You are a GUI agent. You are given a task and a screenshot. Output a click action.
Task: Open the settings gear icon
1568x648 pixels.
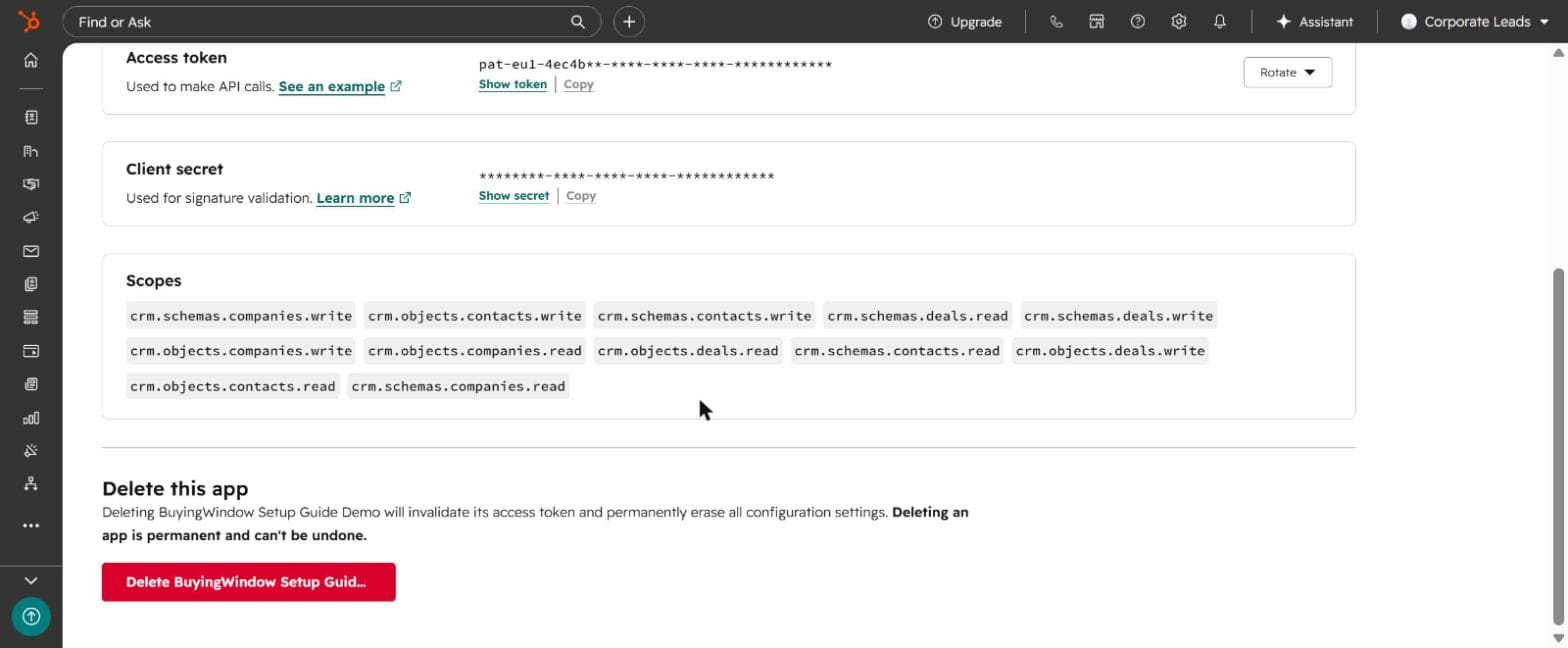(1179, 21)
